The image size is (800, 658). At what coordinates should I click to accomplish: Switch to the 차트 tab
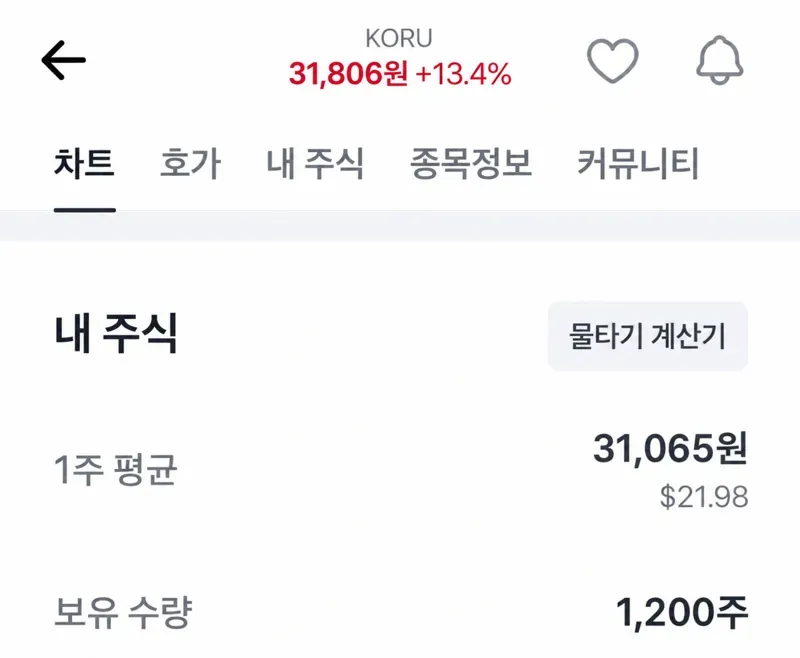point(84,164)
